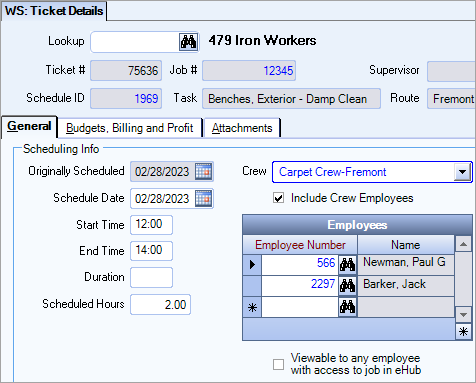Toggle the Include Crew Employees checkbox

(278, 198)
